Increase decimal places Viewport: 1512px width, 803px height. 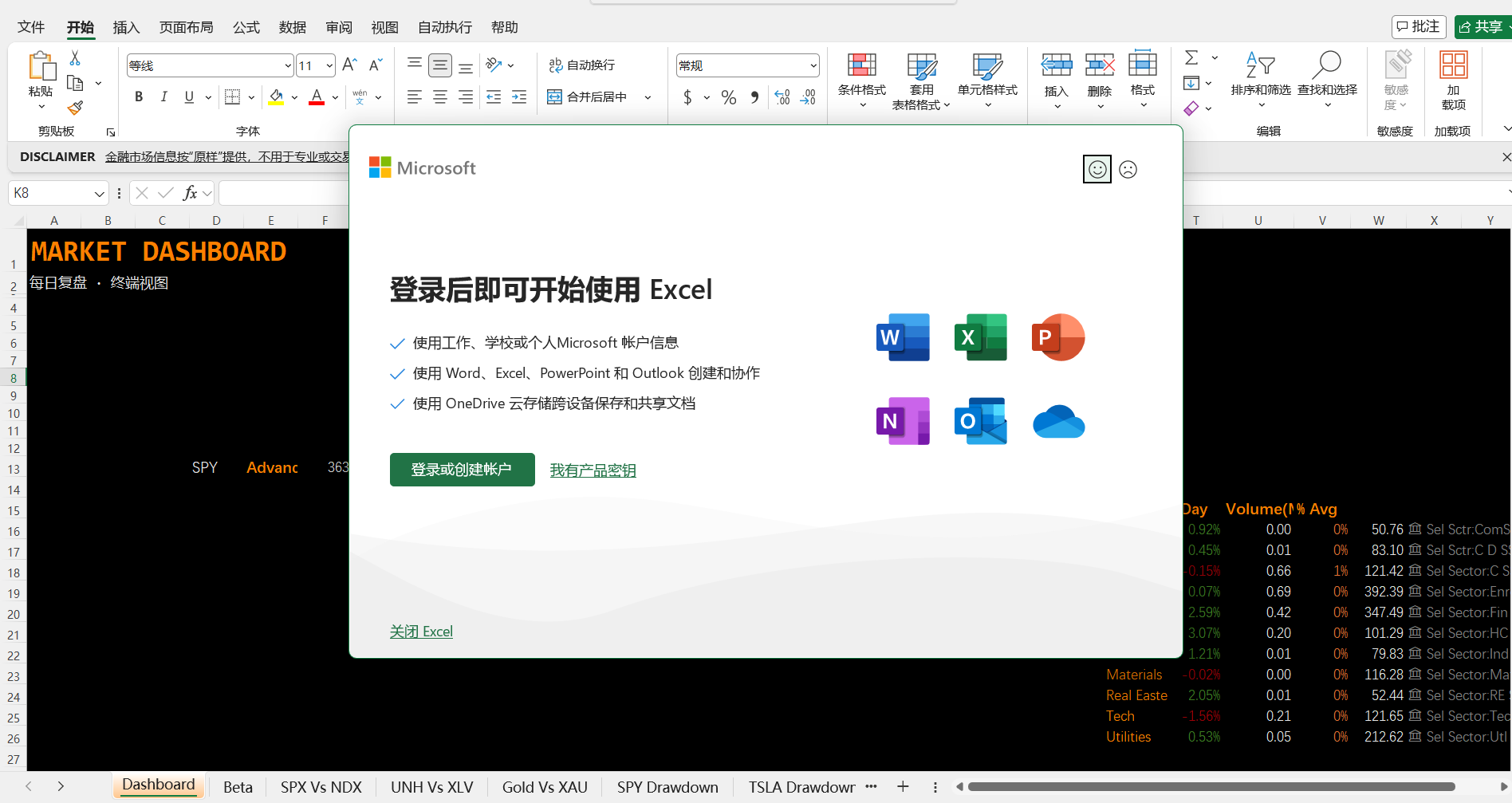pos(782,97)
